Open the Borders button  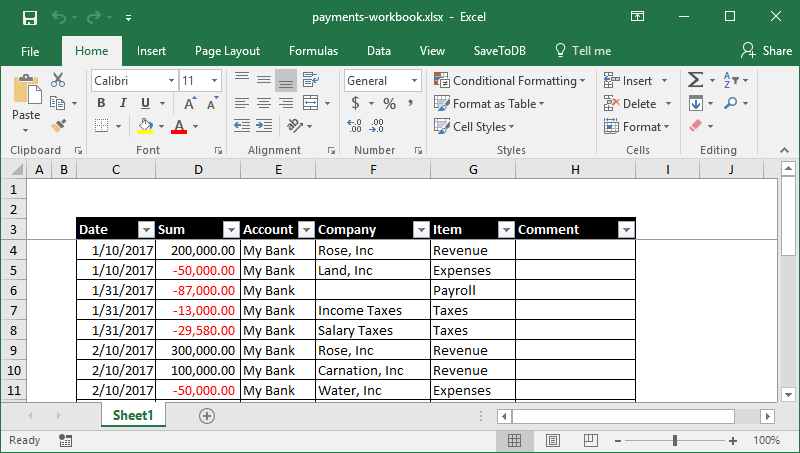102,125
